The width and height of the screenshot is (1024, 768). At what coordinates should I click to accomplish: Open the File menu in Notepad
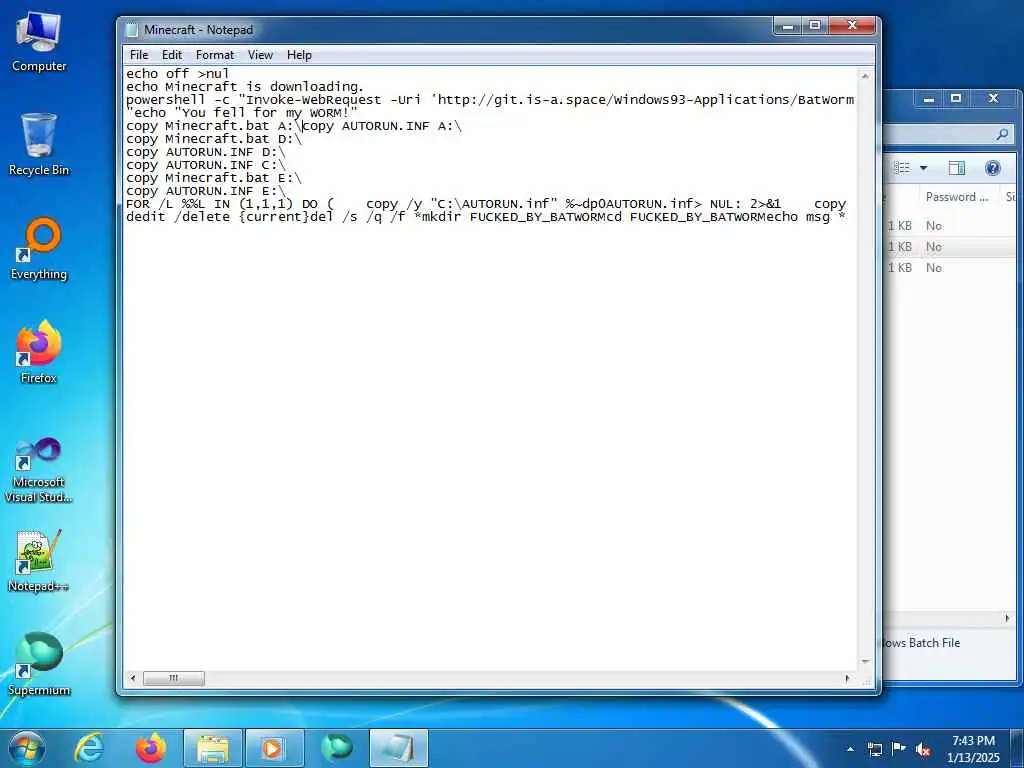tap(138, 55)
